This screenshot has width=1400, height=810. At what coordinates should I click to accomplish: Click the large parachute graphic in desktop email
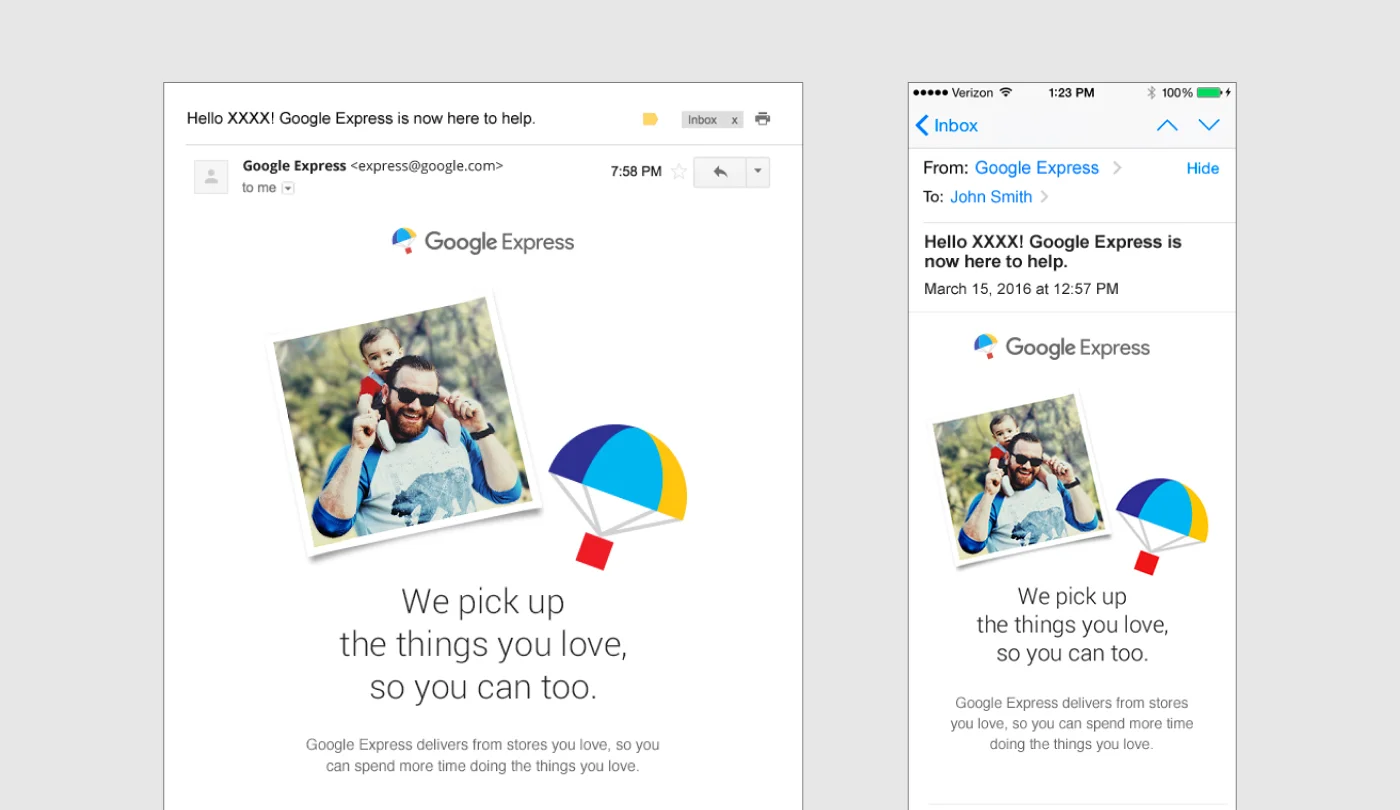coord(618,495)
